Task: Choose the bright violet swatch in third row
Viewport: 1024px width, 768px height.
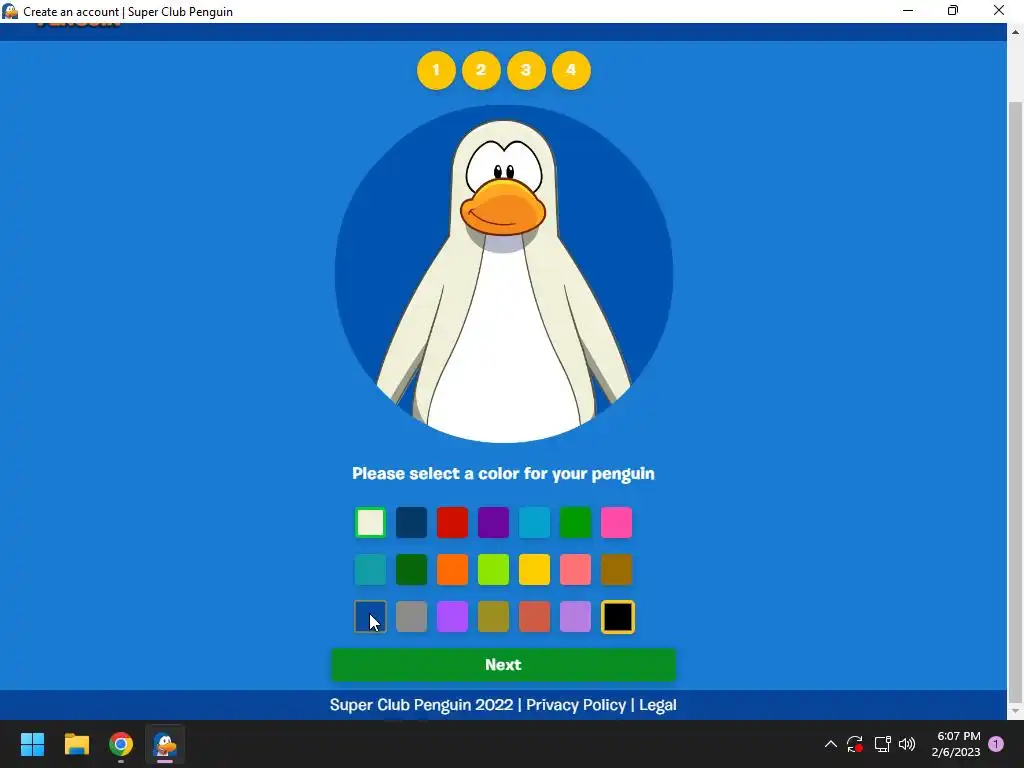Action: click(x=453, y=616)
